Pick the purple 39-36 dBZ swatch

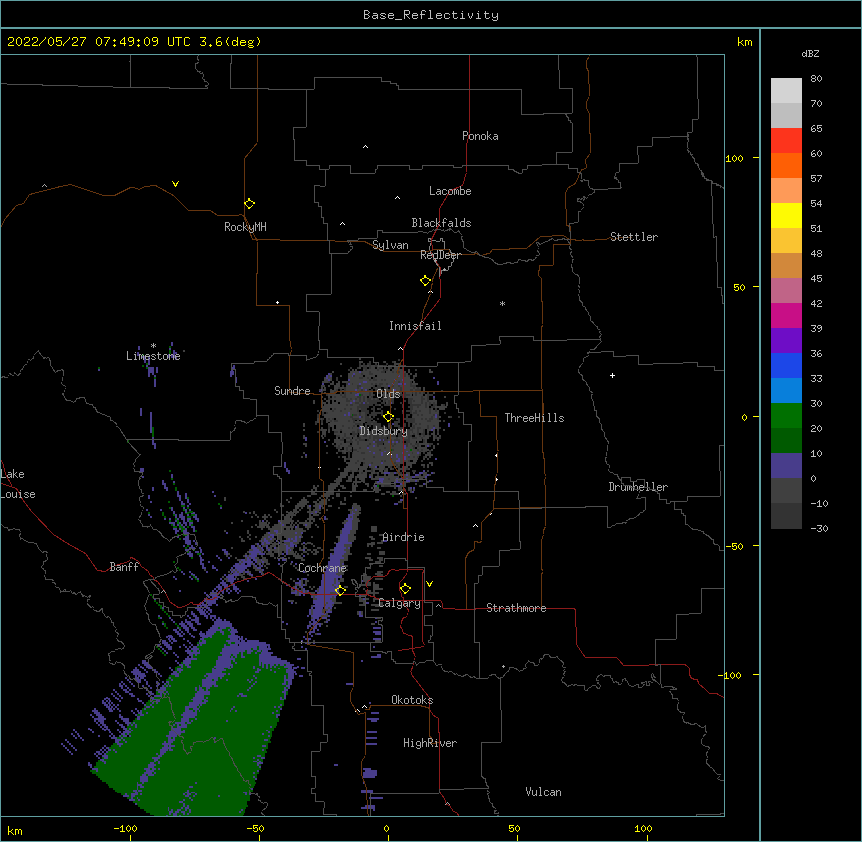point(786,340)
